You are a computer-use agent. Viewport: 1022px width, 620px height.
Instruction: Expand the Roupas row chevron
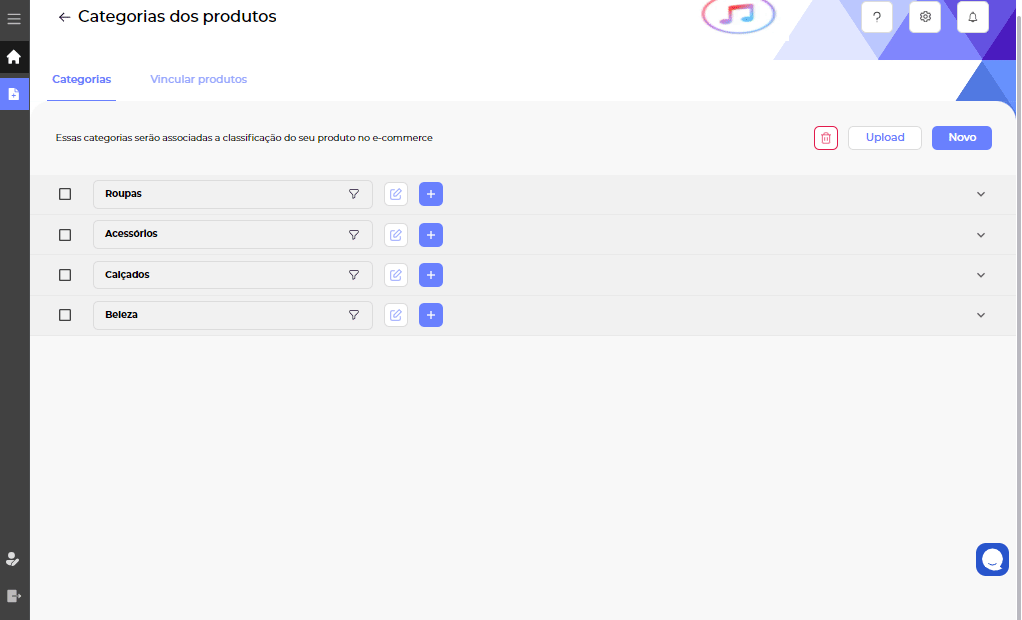click(x=981, y=194)
